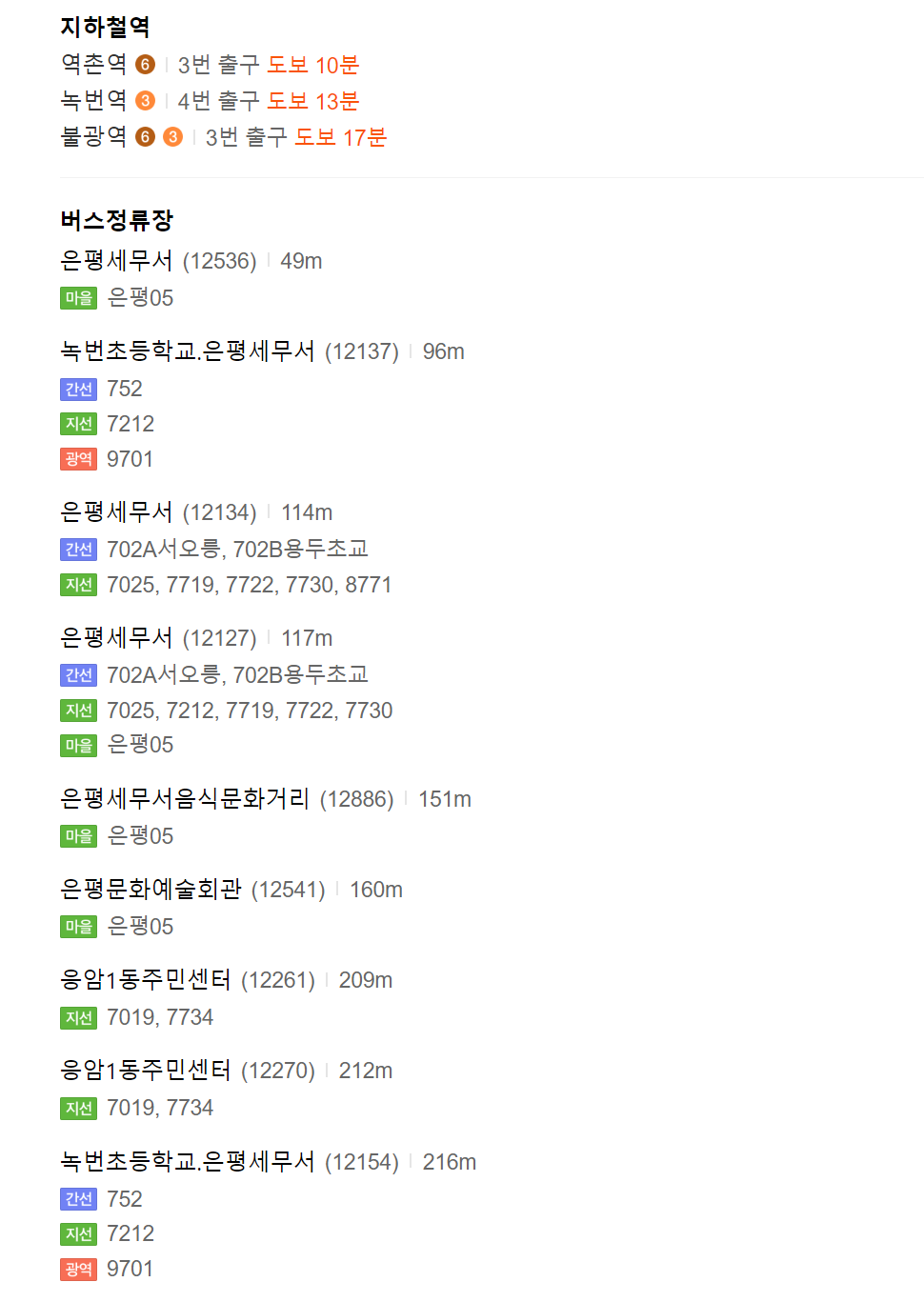
Task: Select the 은평문화예술회관 bus stop
Action: [x=151, y=890]
